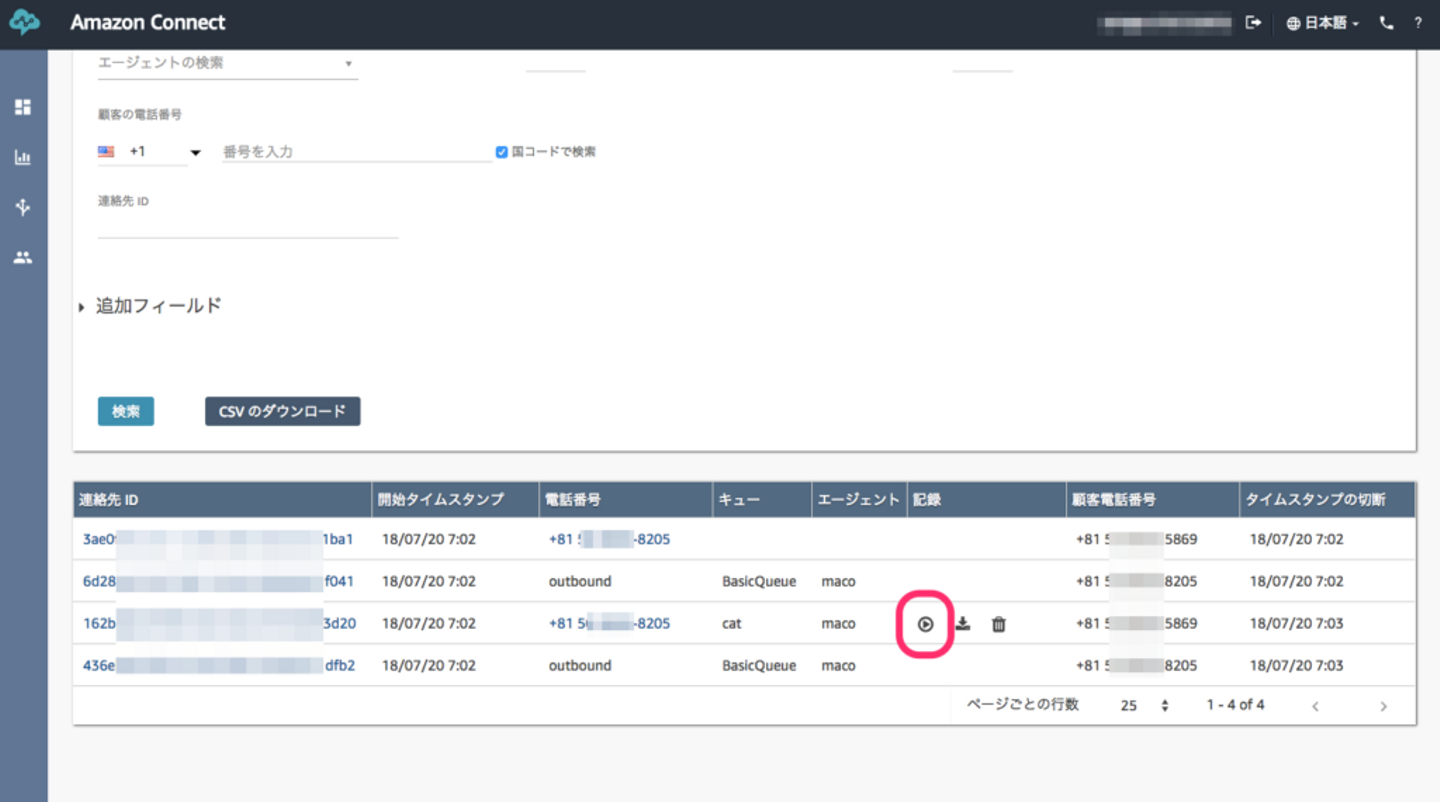Play the recording for the cat queue contact
Image resolution: width=1440 pixels, height=802 pixels.
[925, 624]
